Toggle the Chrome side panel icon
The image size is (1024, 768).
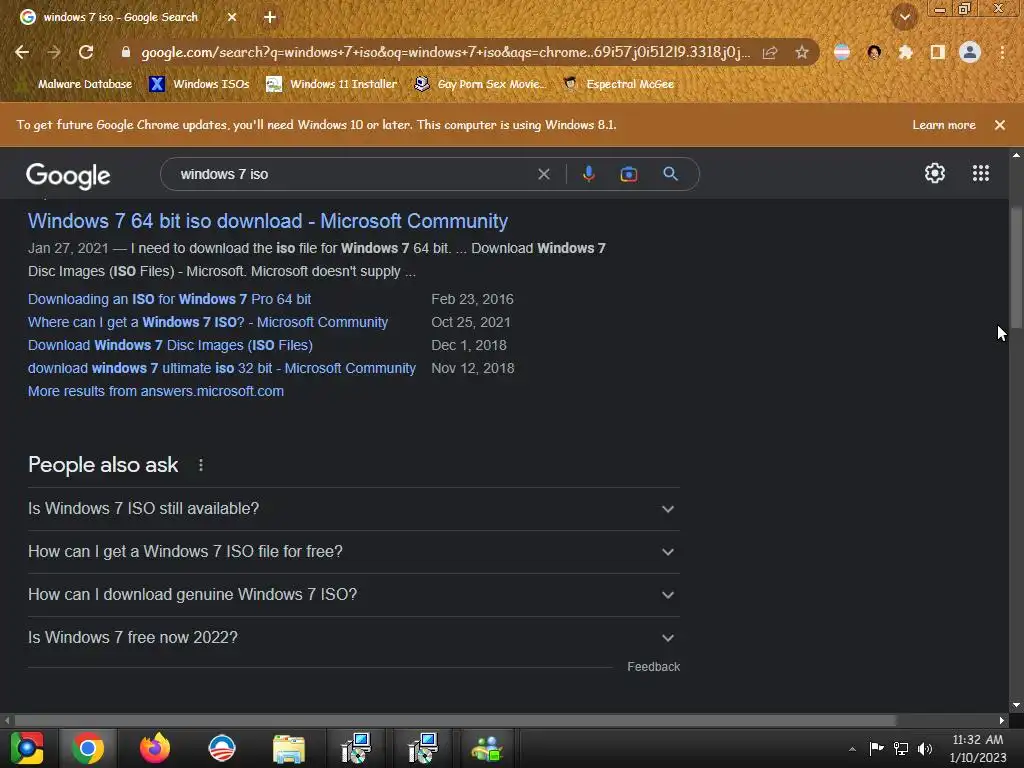pos(937,52)
